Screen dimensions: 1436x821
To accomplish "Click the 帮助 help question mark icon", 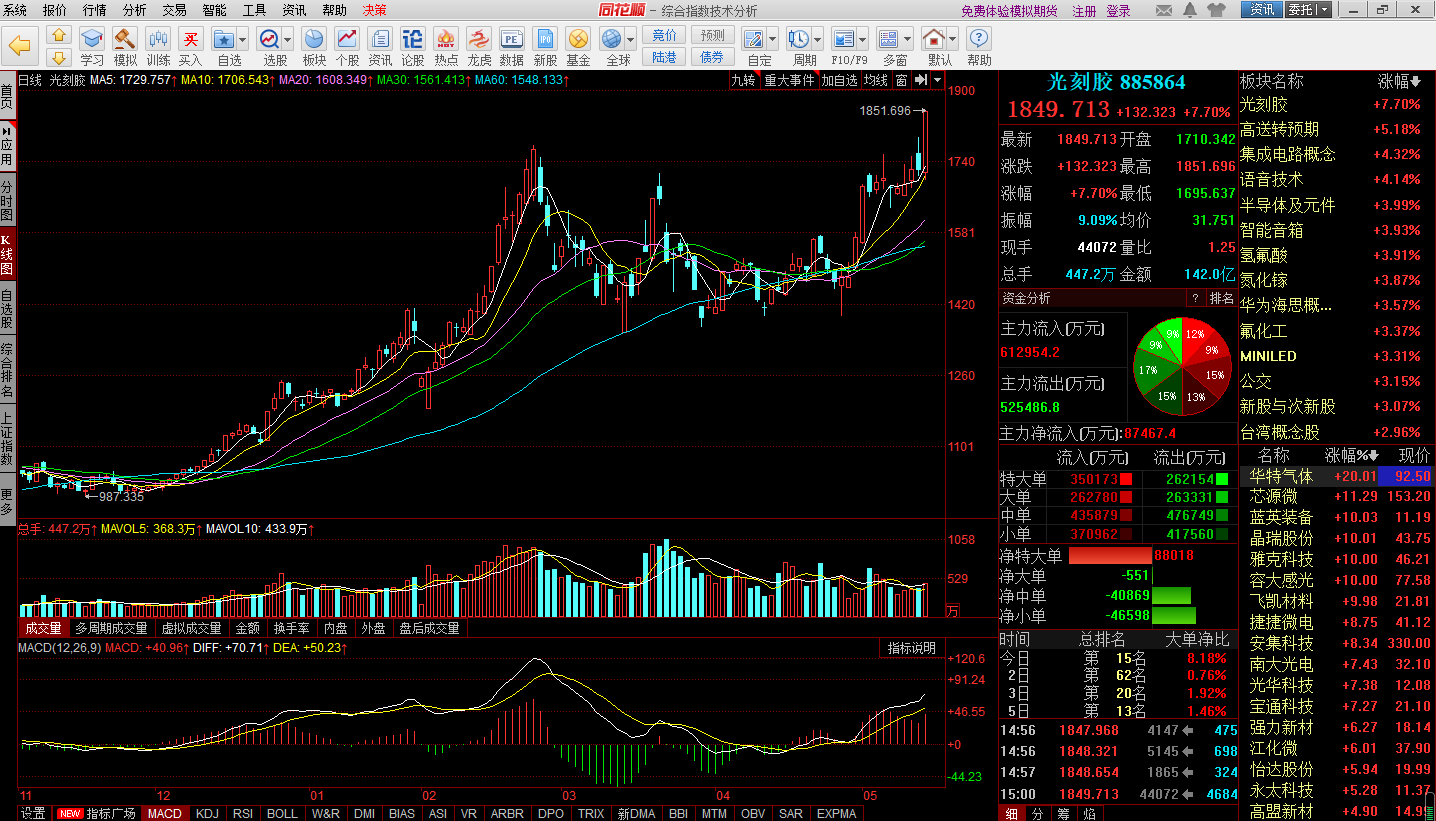I will (x=979, y=39).
